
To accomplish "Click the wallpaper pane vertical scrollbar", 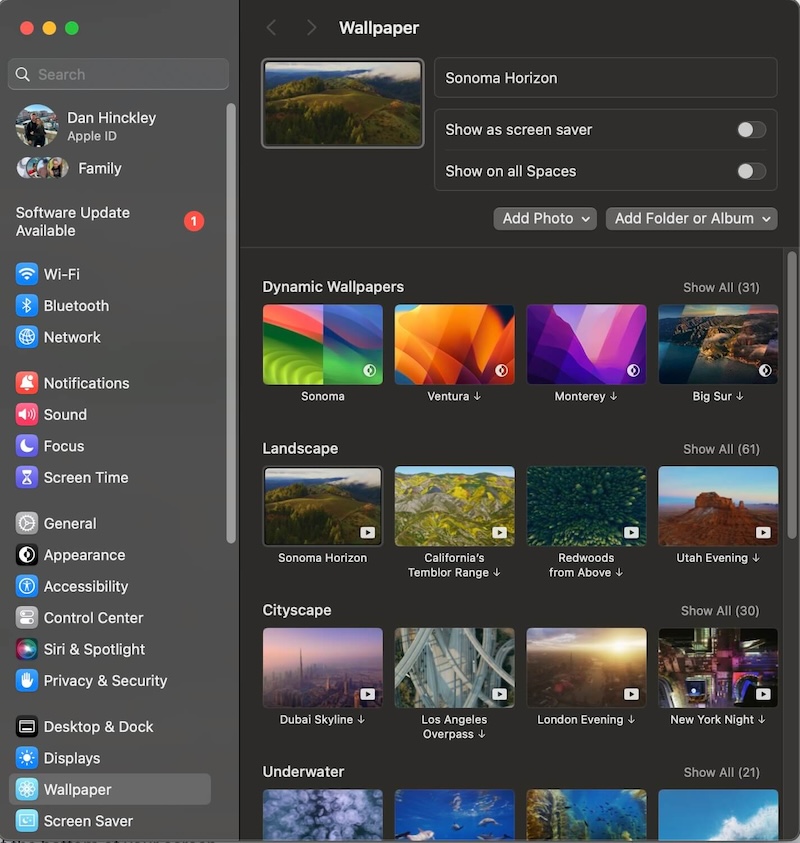I will coord(791,395).
